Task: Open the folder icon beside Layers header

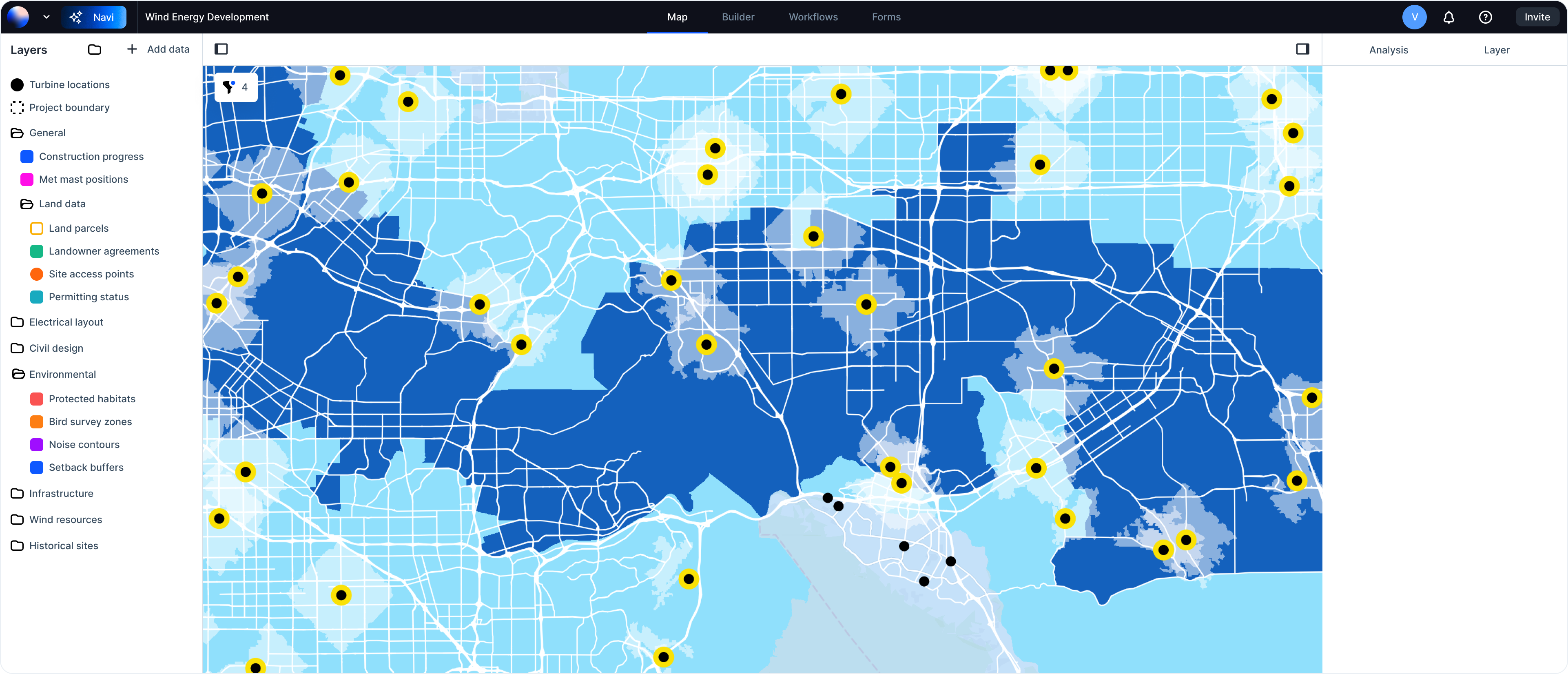Action: tap(94, 49)
